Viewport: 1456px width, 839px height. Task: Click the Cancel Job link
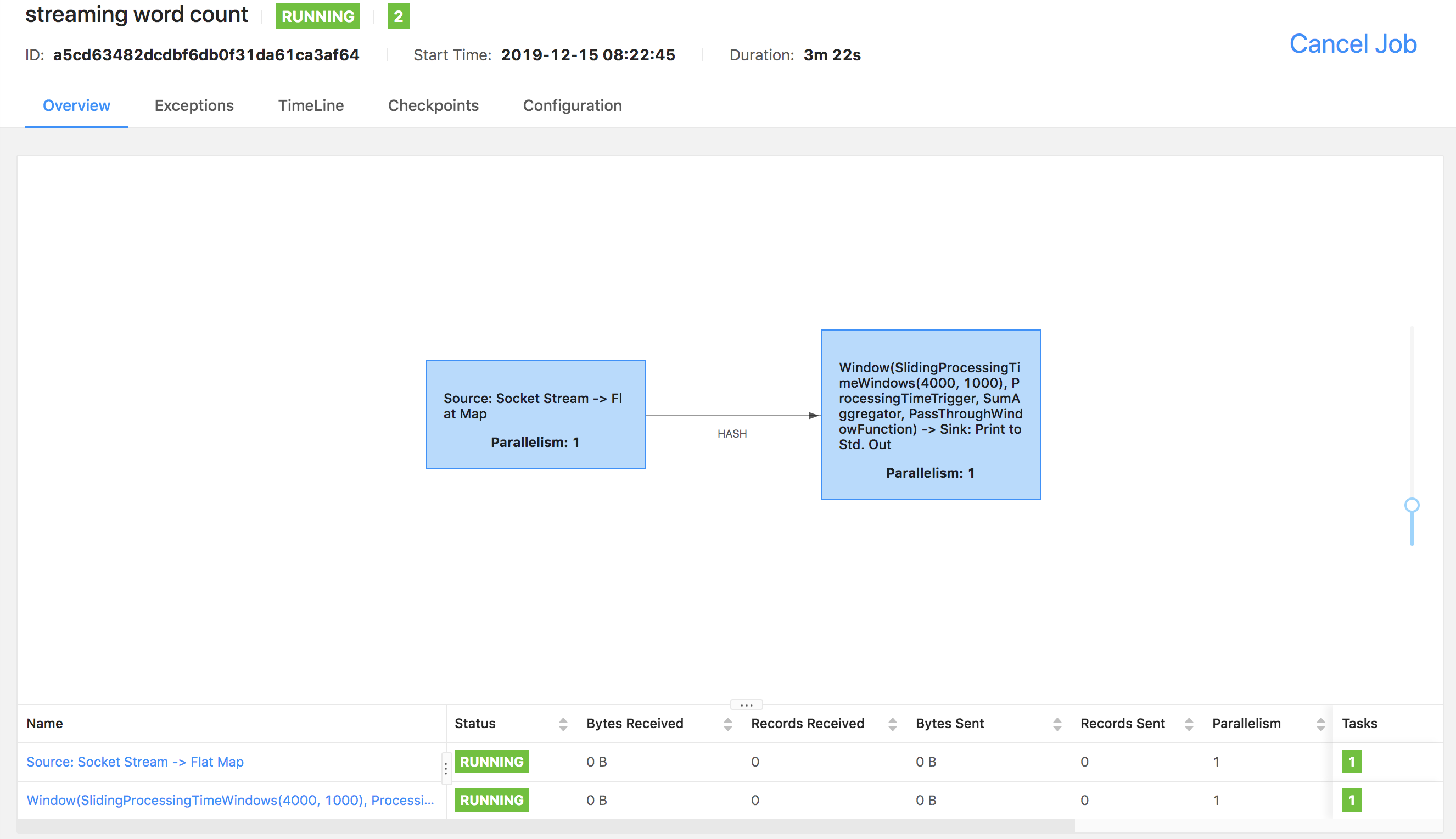(1352, 44)
